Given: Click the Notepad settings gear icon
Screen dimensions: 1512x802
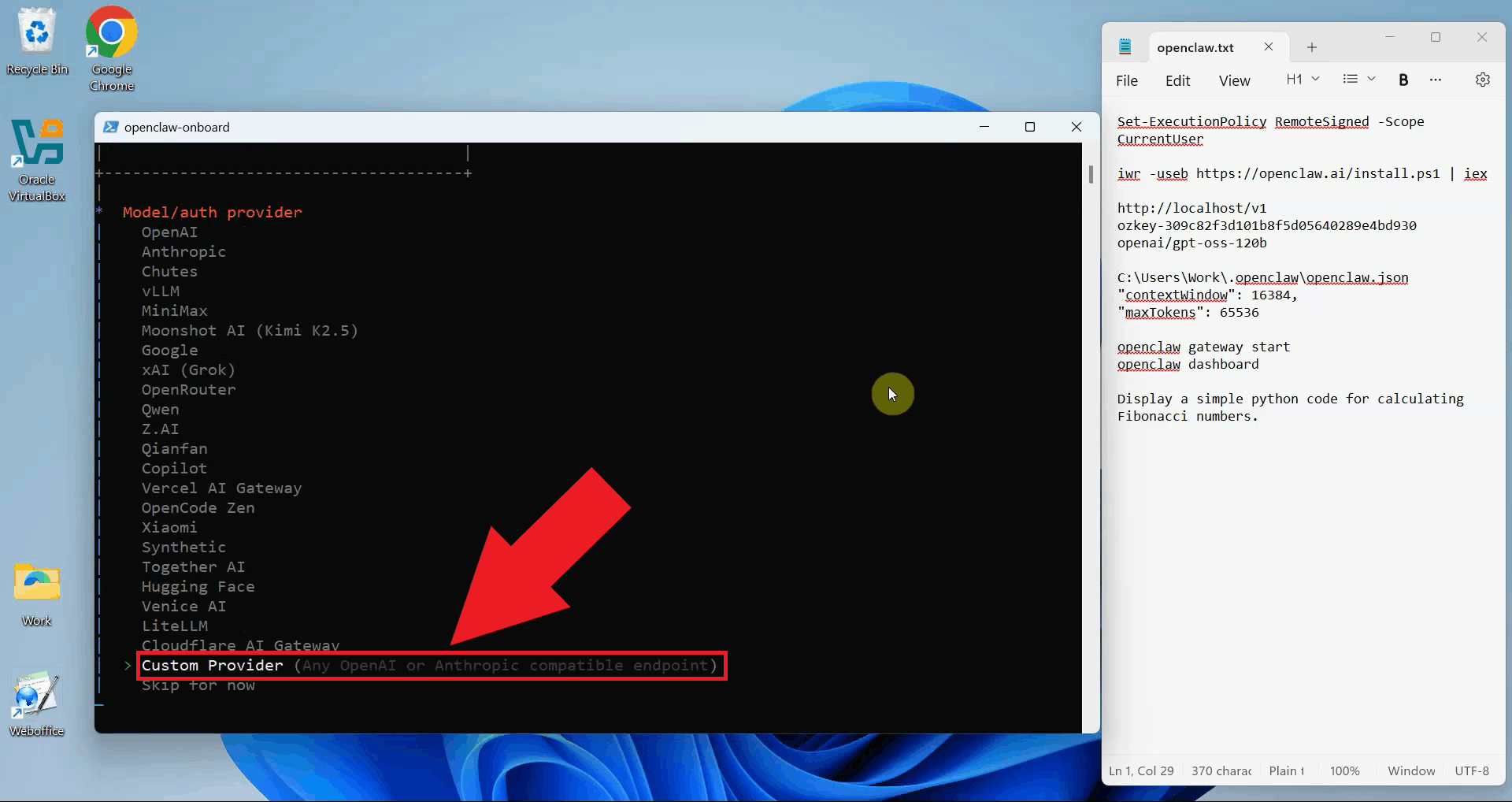Looking at the screenshot, I should tap(1482, 80).
